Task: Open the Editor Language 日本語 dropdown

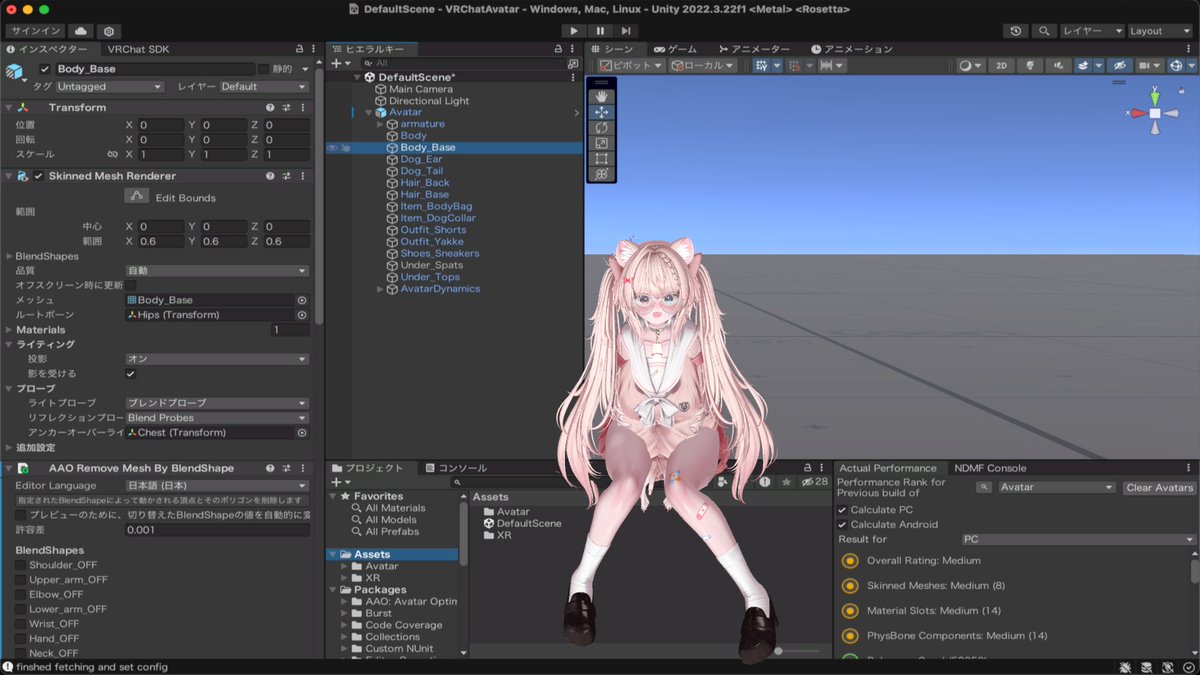Action: 217,485
